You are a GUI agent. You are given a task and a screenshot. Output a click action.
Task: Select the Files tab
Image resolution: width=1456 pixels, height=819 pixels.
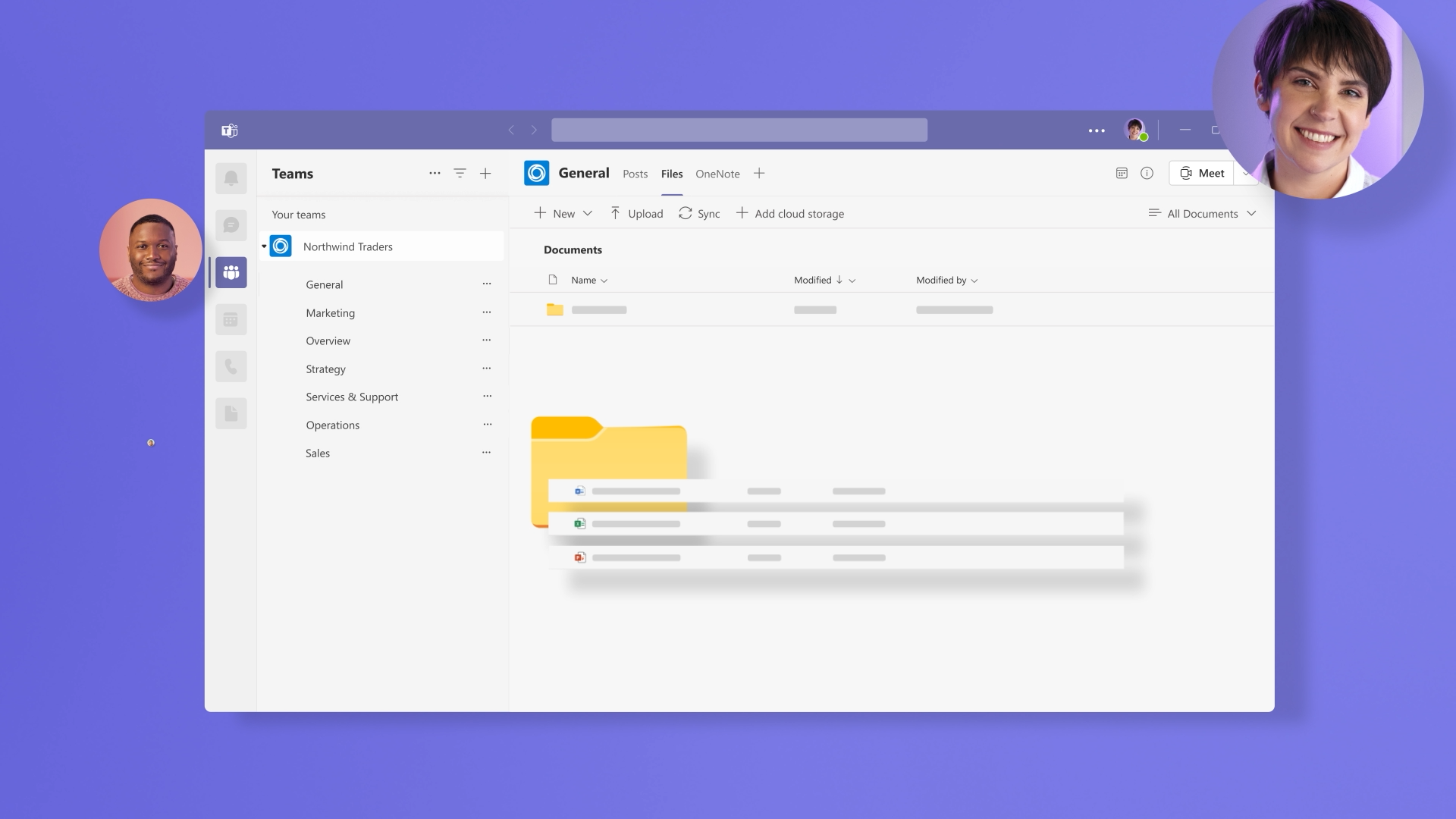[672, 174]
